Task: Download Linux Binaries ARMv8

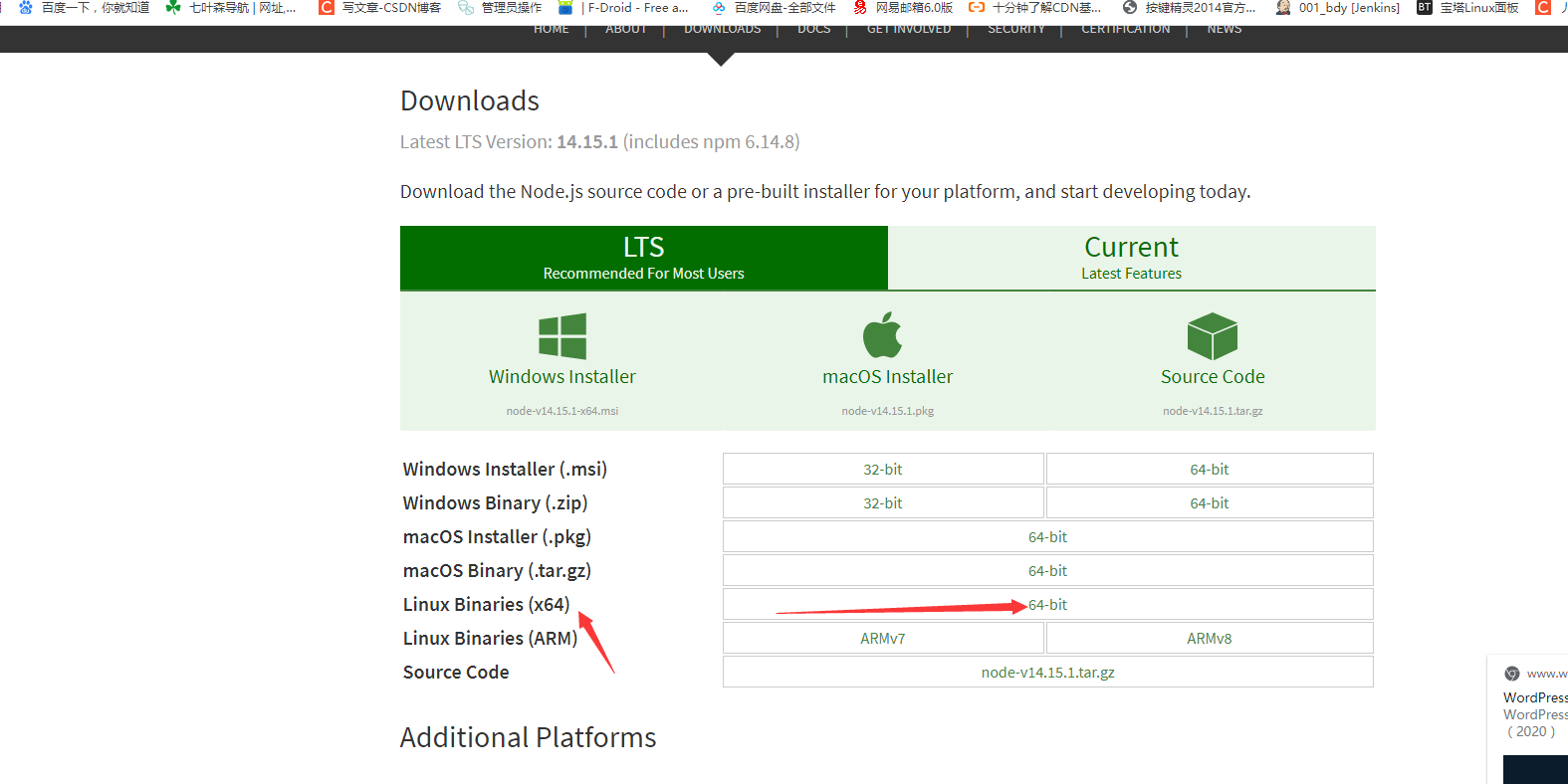Action: [x=1210, y=638]
